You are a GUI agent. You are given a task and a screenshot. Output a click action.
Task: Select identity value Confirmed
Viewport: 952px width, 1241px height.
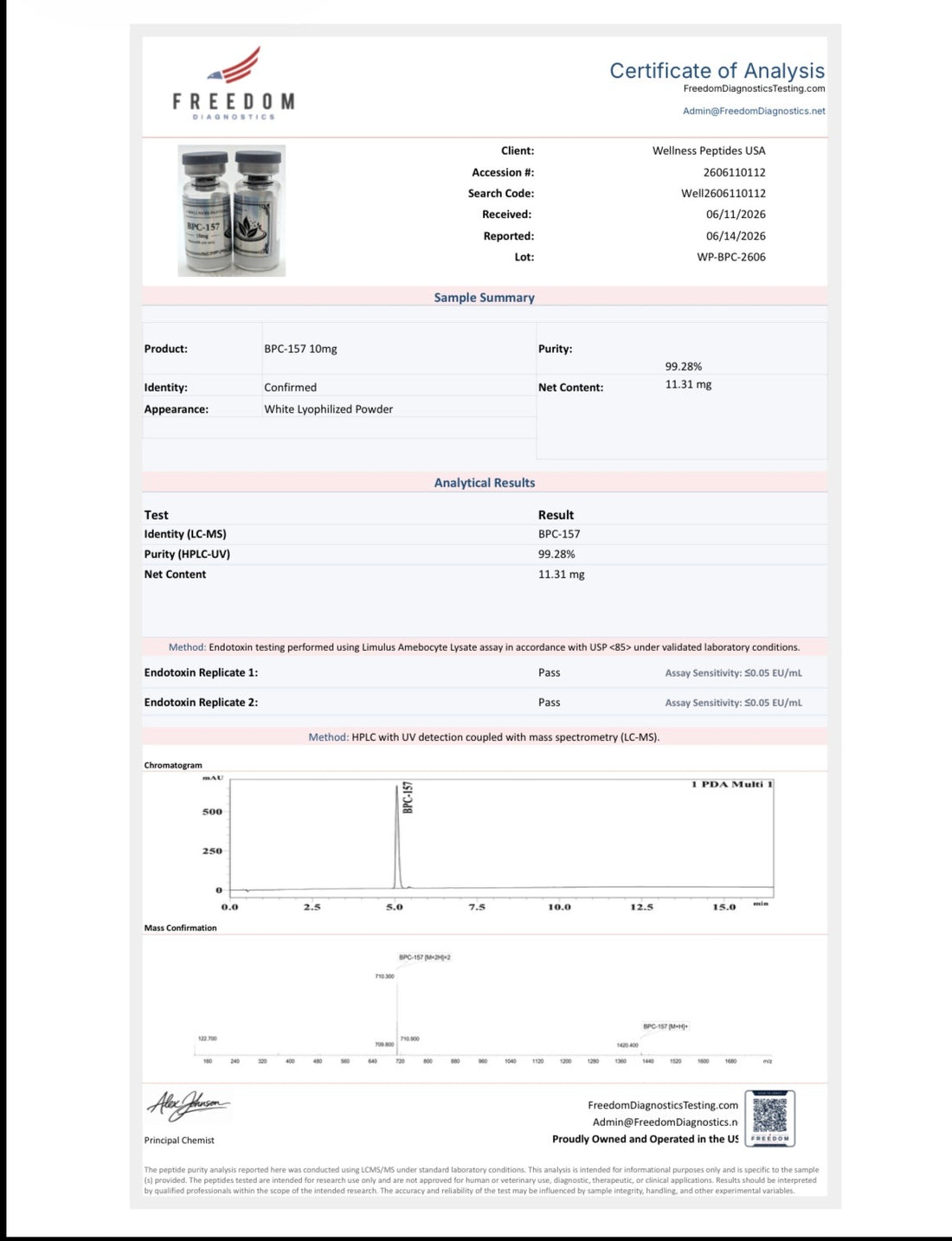click(x=290, y=388)
